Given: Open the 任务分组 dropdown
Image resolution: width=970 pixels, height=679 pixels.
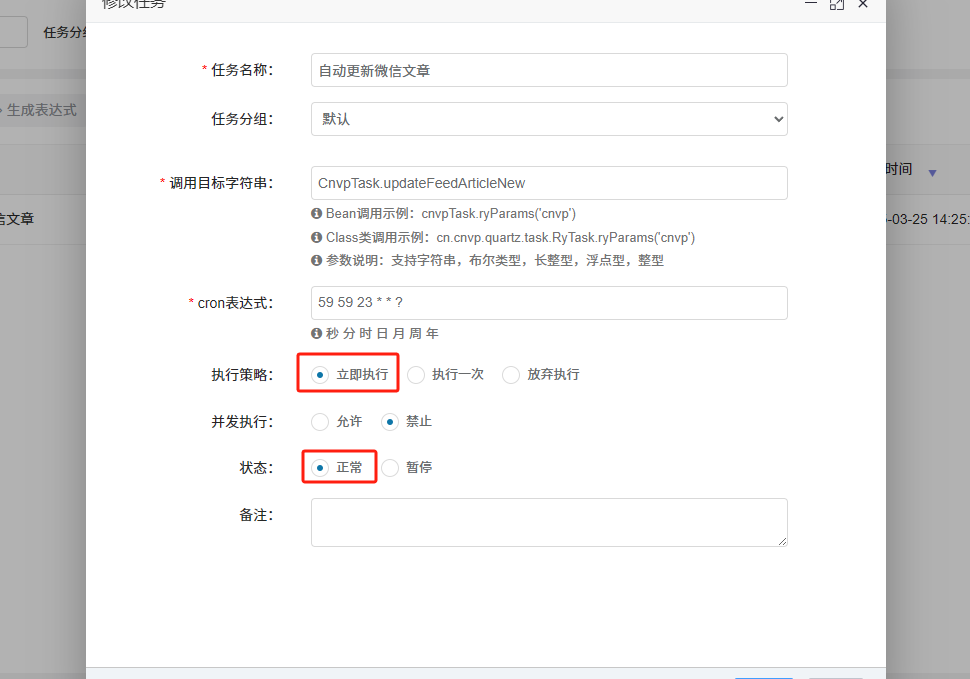Looking at the screenshot, I should 549,119.
